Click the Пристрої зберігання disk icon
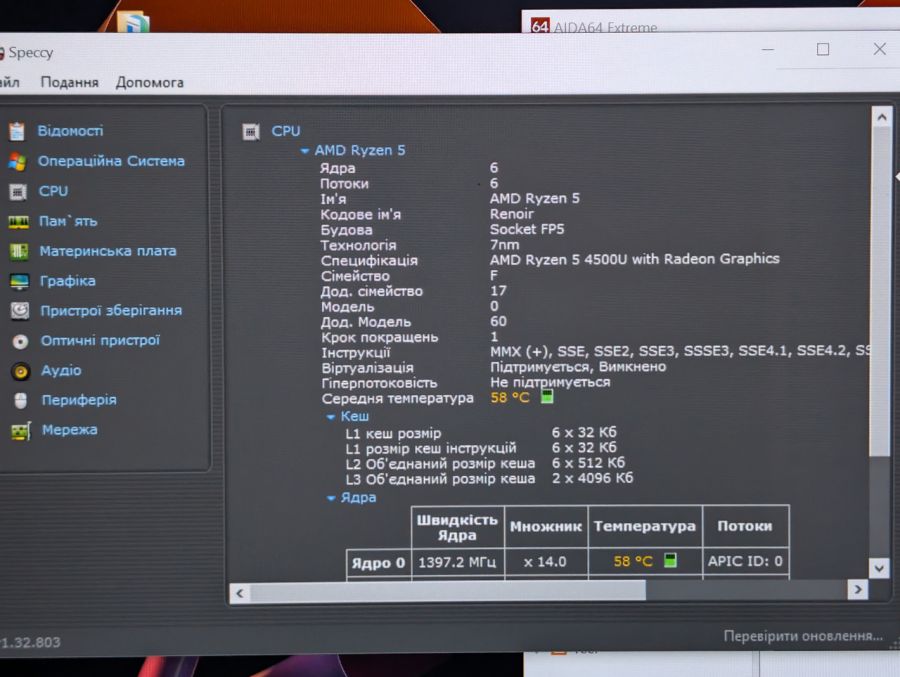The image size is (900, 677). (20, 311)
